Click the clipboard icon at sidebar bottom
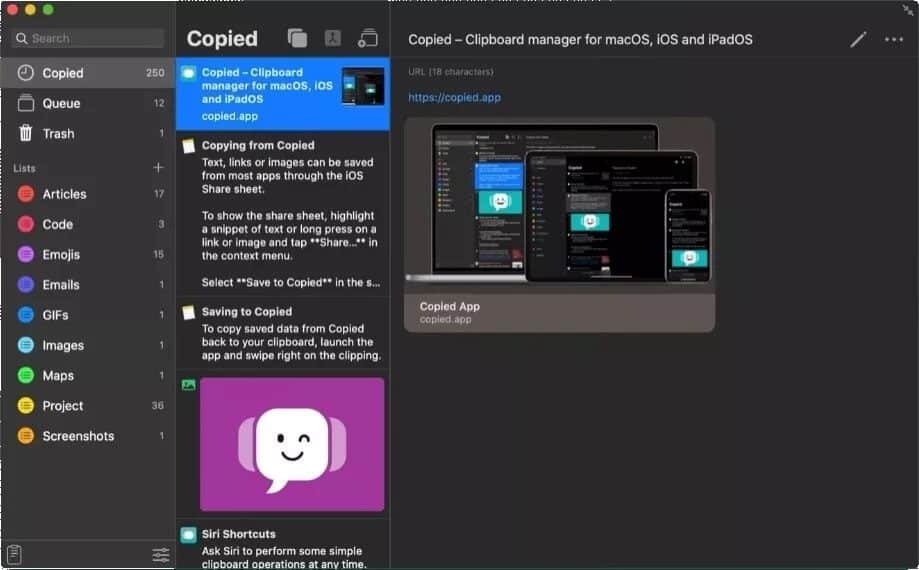The width and height of the screenshot is (919, 570). pos(15,554)
